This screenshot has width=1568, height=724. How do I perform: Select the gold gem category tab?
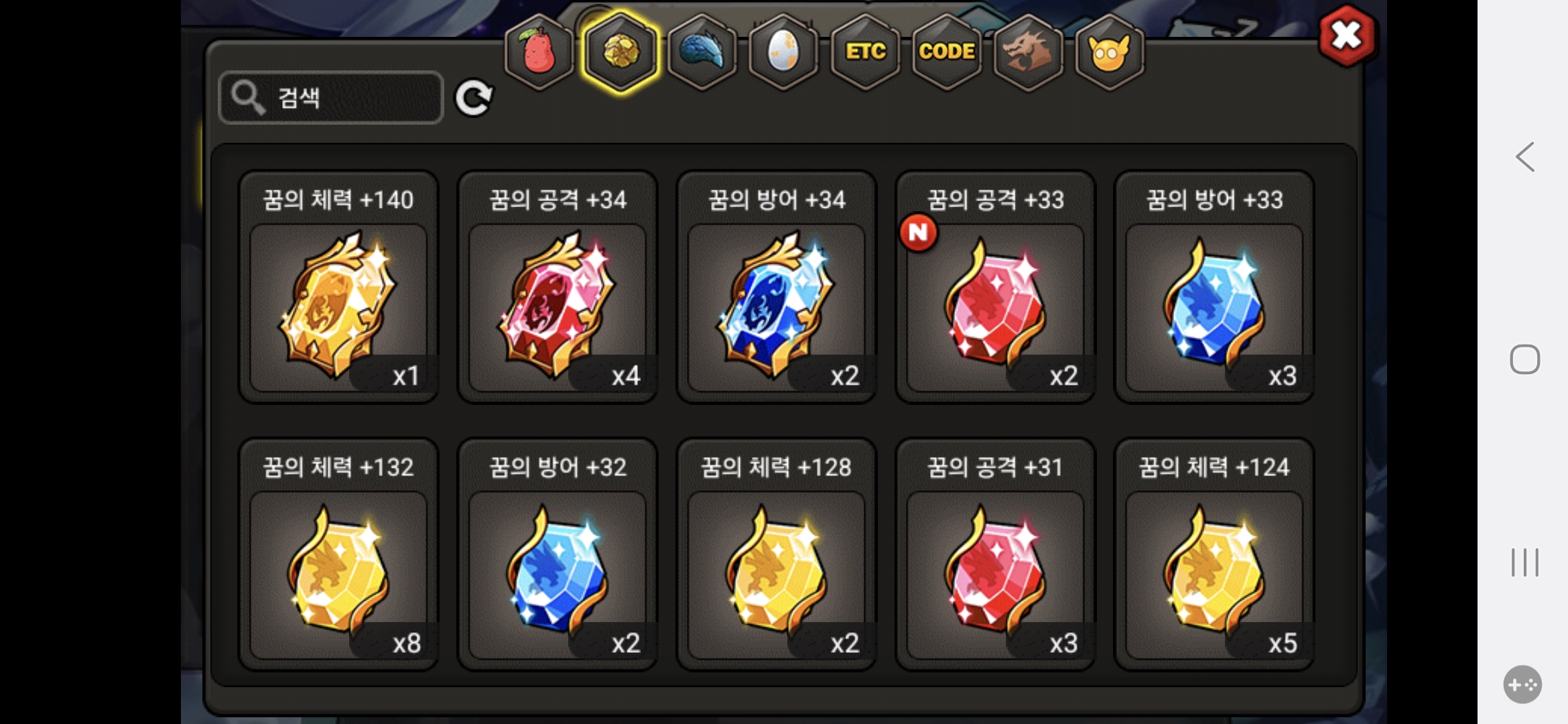(621, 52)
